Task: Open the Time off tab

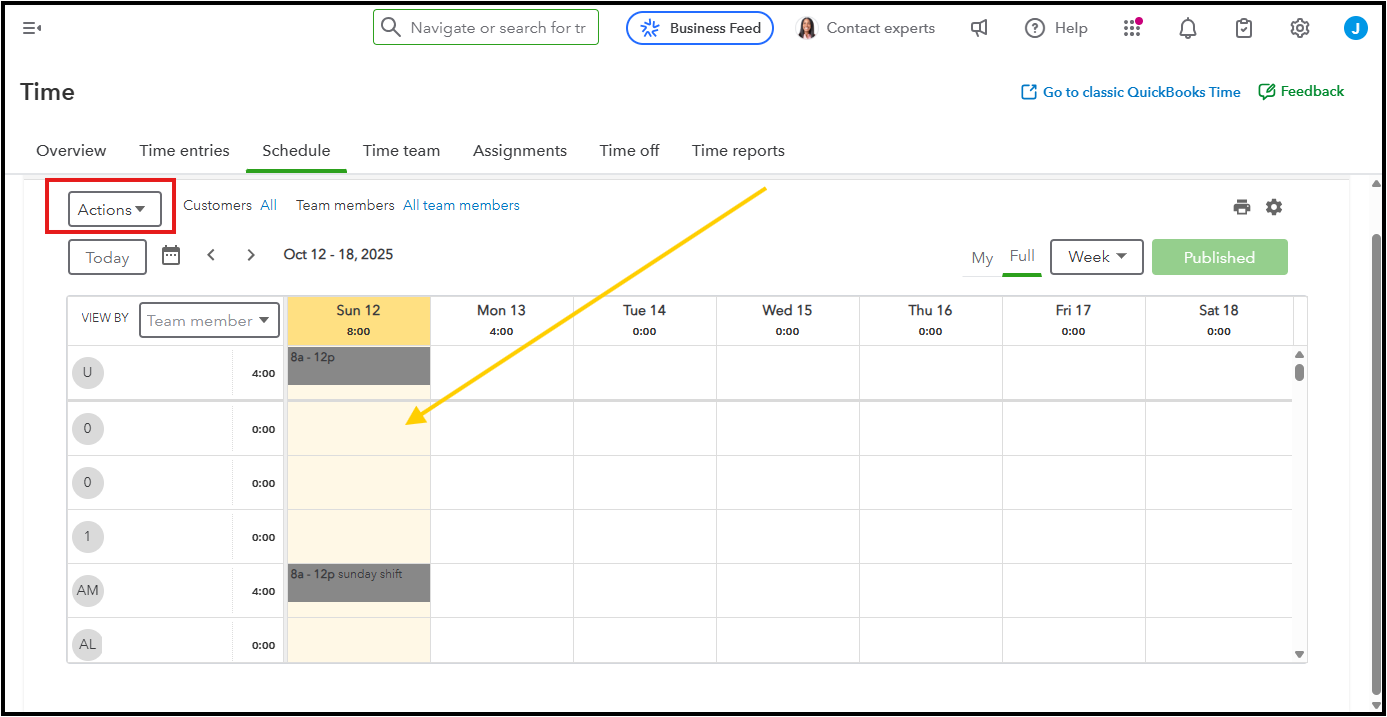Action: (629, 151)
